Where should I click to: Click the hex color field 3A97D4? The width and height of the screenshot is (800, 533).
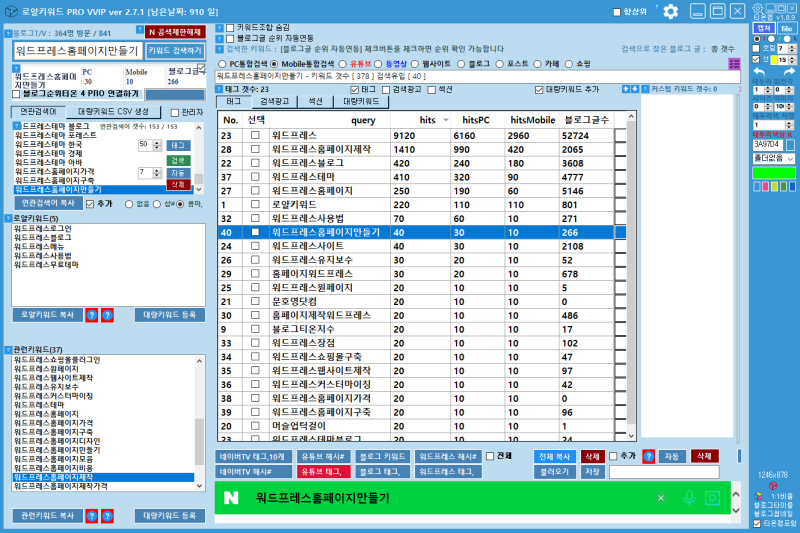coord(768,145)
